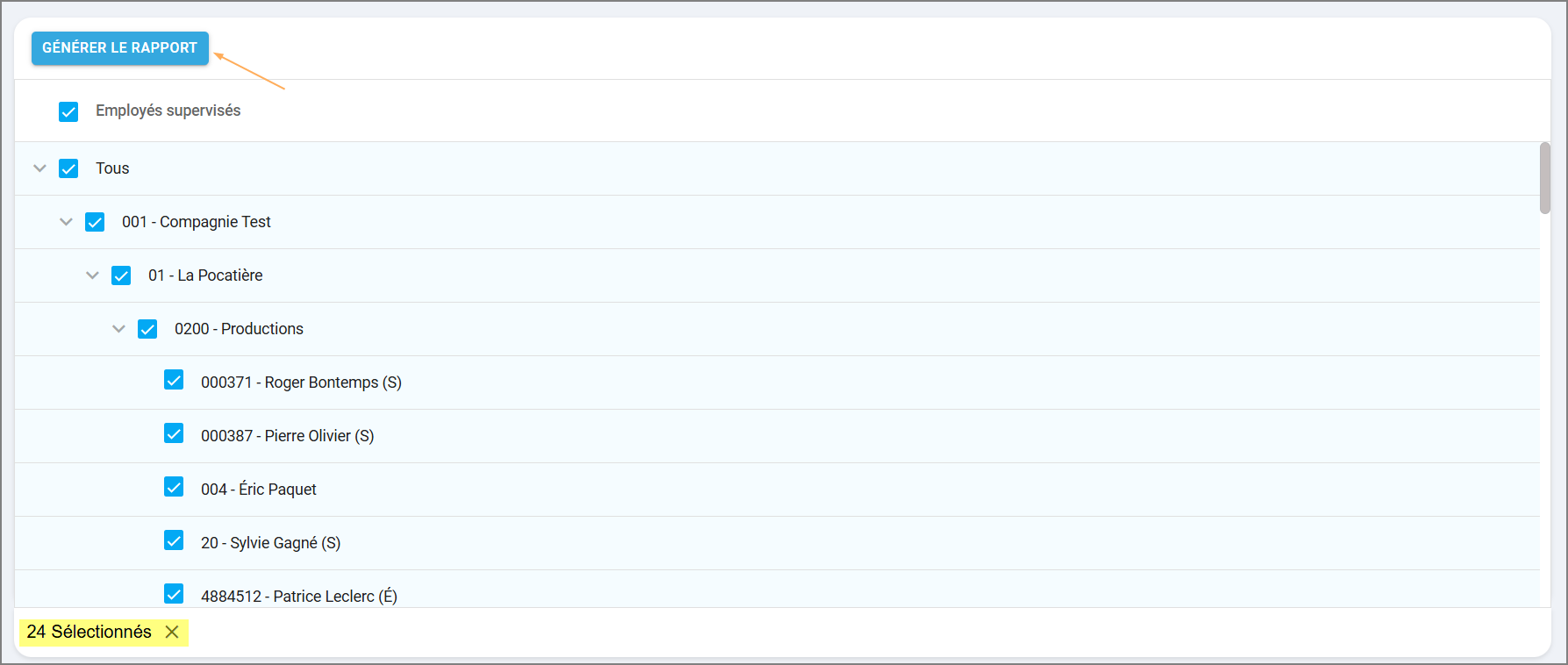The image size is (1568, 665).
Task: Uncheck the Employés supervisés checkbox
Action: pyautogui.click(x=68, y=111)
